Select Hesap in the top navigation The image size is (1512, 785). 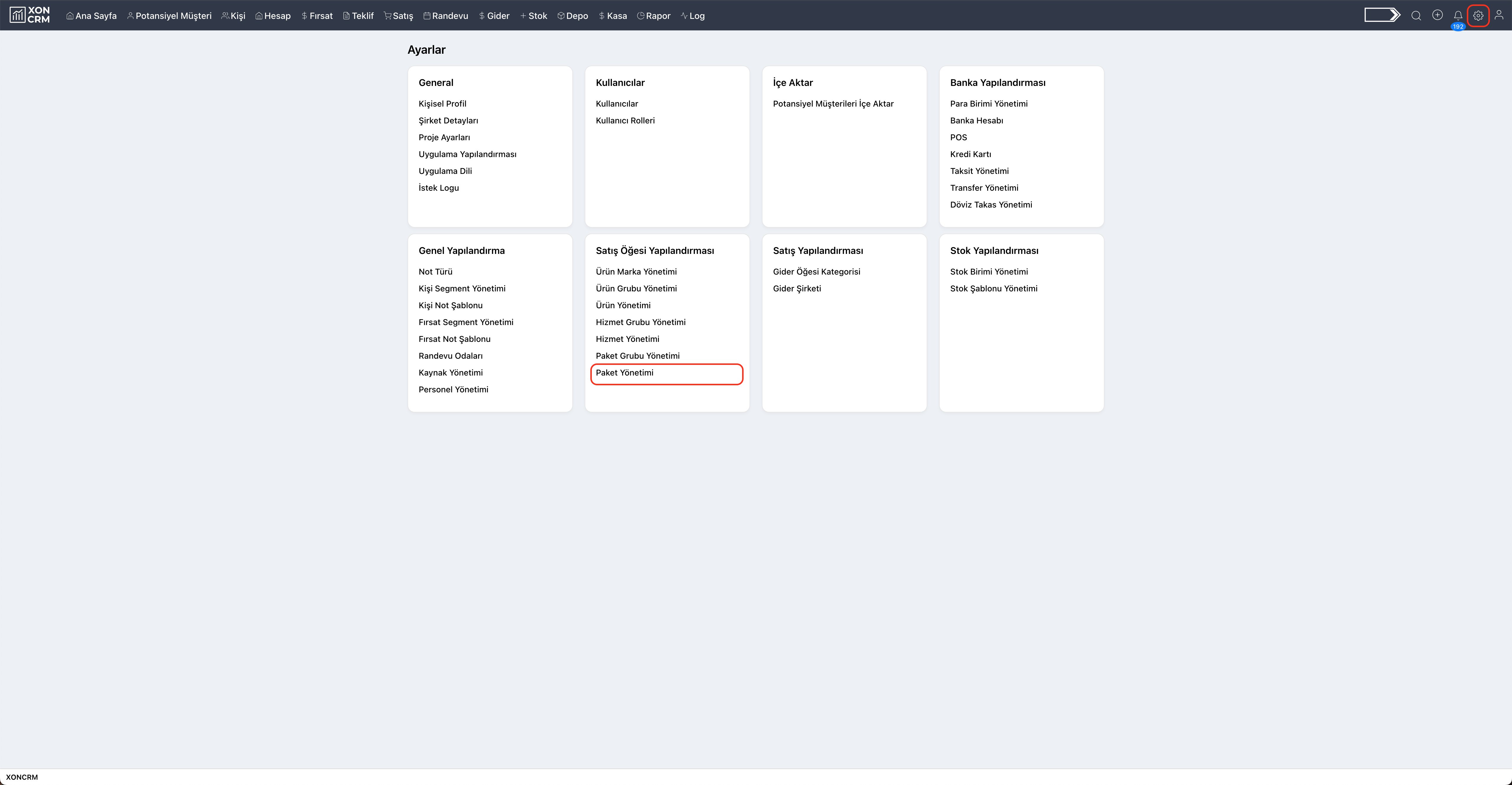[273, 16]
